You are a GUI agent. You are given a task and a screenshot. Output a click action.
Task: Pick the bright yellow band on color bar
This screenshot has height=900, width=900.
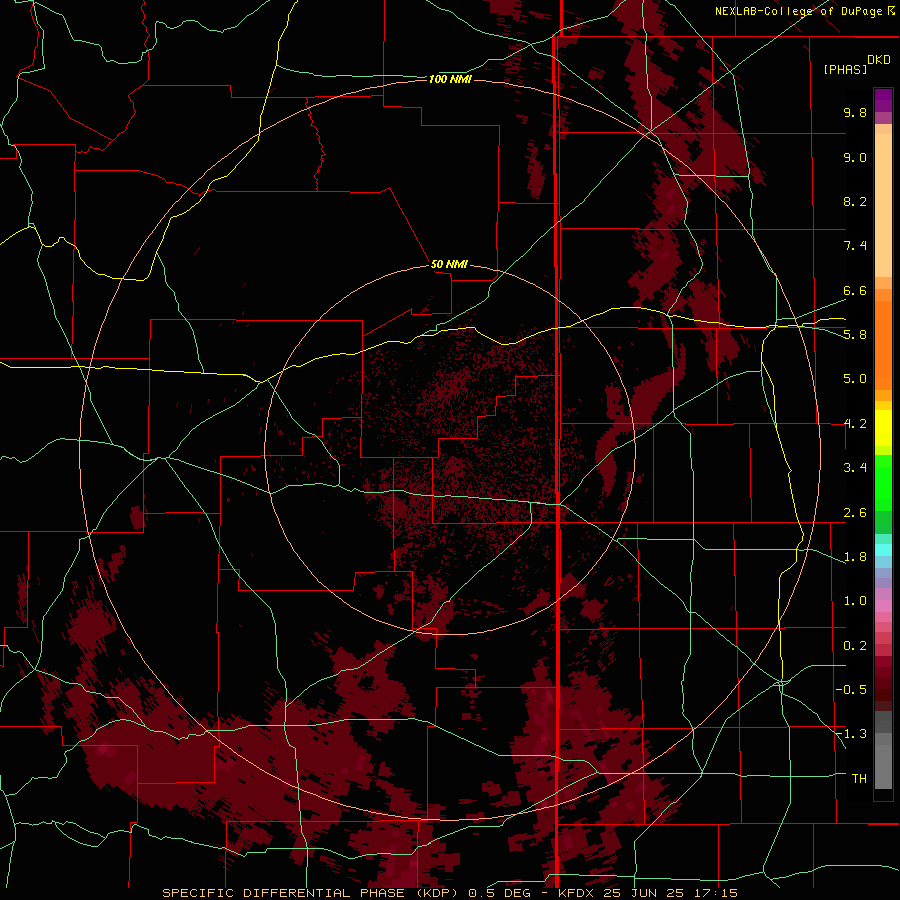(883, 428)
